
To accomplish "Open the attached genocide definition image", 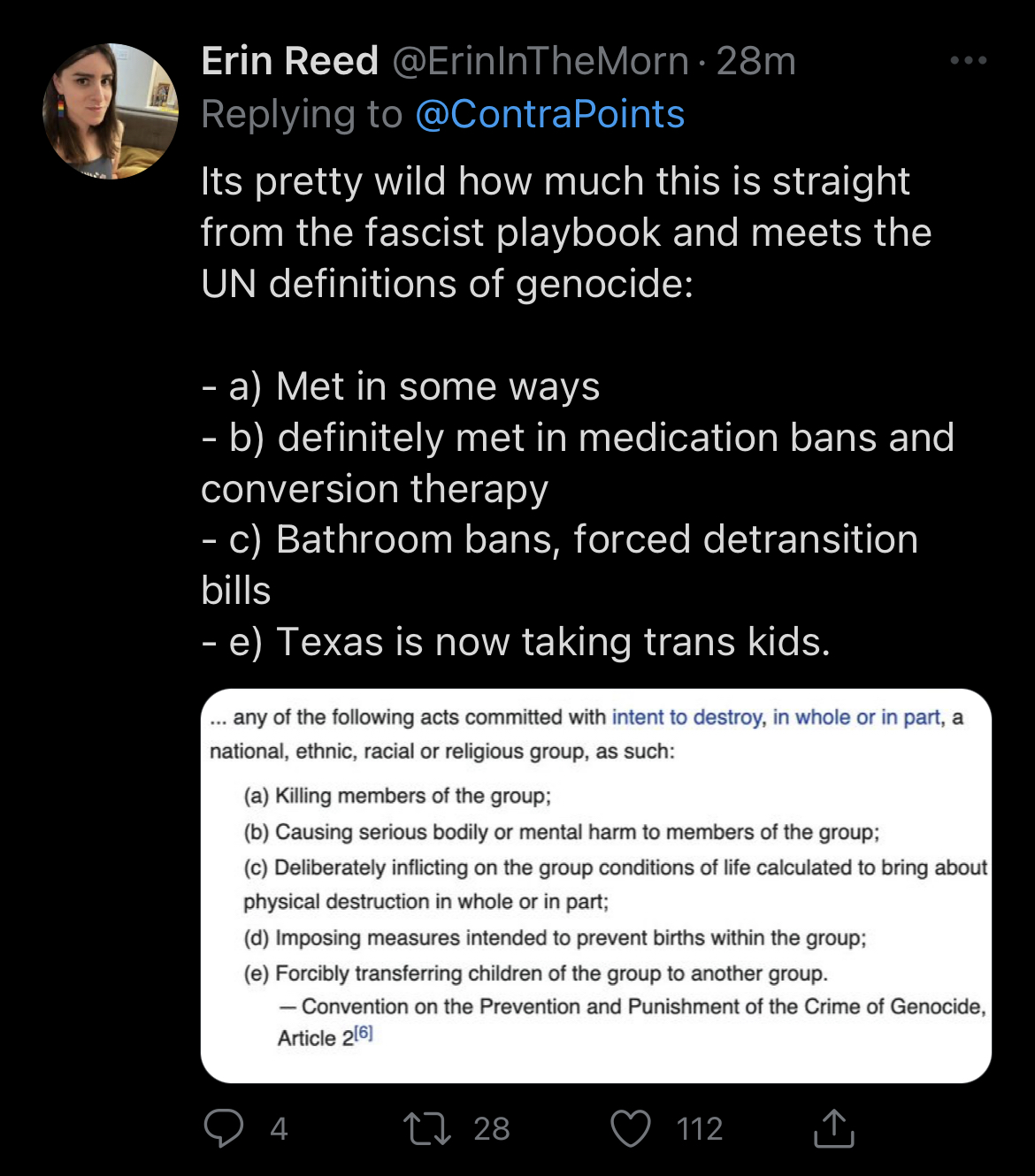I will tap(595, 885).
